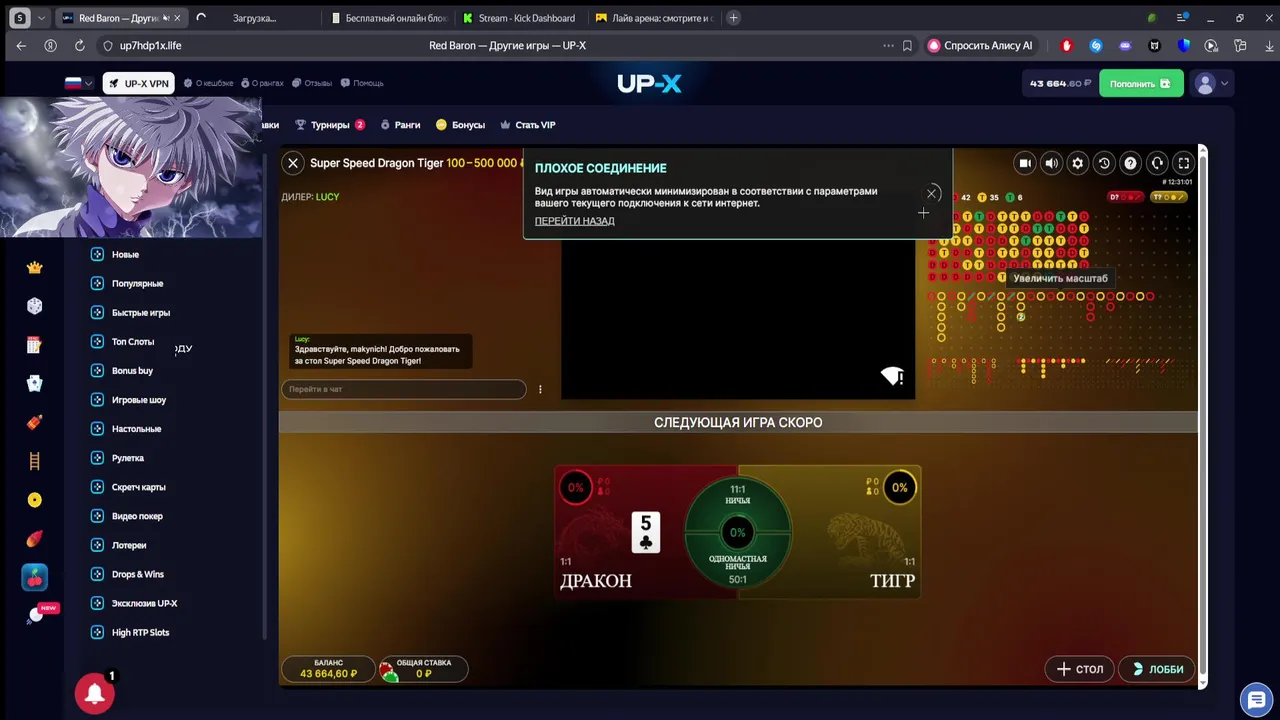Select the Рулетка category
Screen dimensions: 1280x720
pyautogui.click(x=128, y=458)
